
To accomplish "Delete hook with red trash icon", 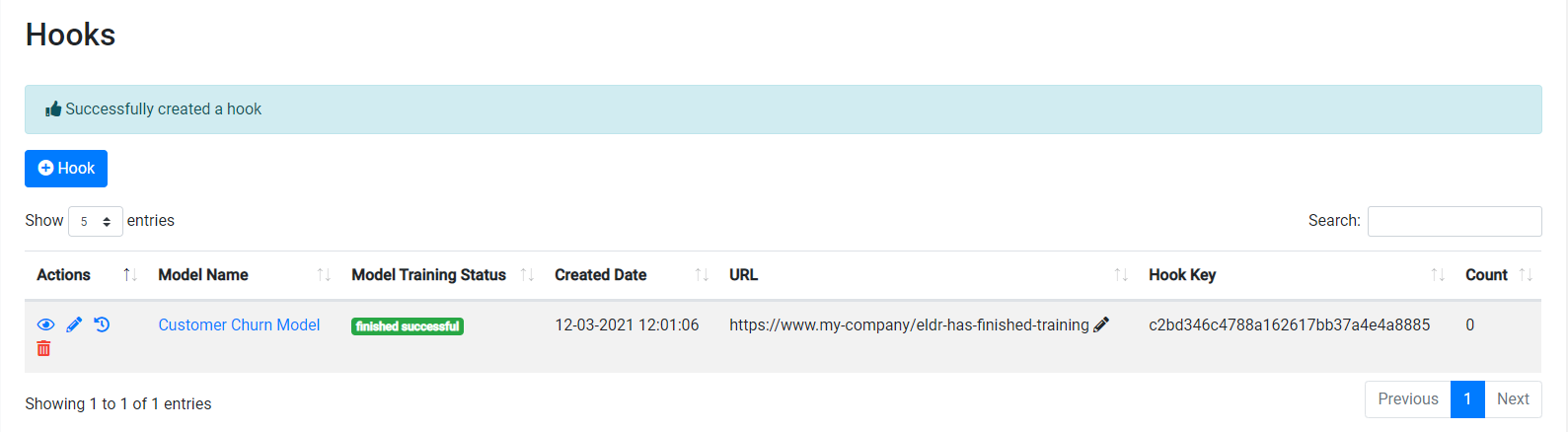I will [x=43, y=348].
